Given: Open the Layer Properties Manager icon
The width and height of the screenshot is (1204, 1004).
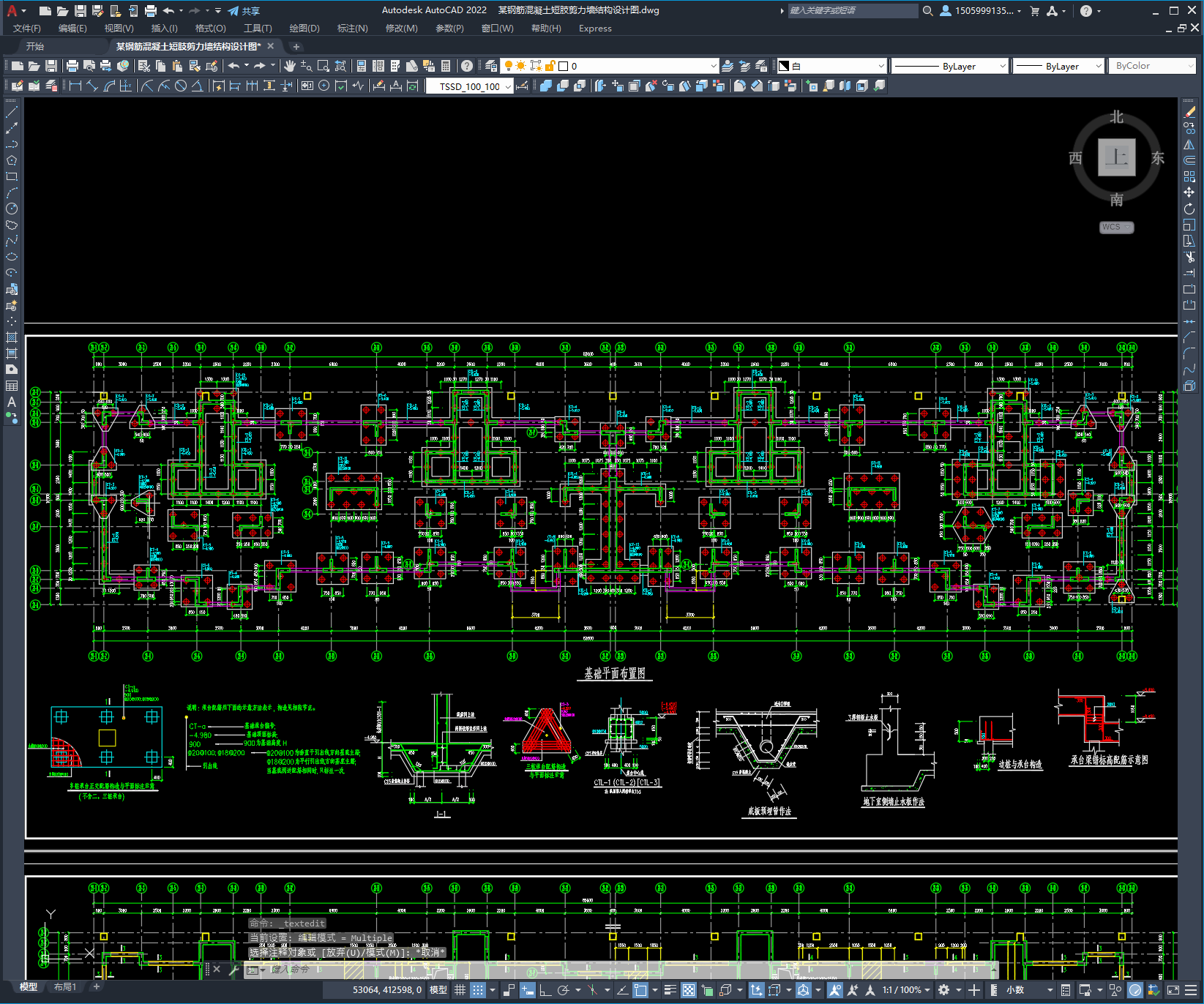Looking at the screenshot, I should [x=491, y=66].
